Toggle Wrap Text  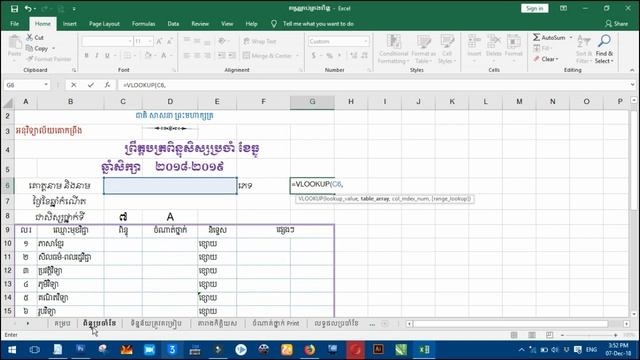coord(260,41)
